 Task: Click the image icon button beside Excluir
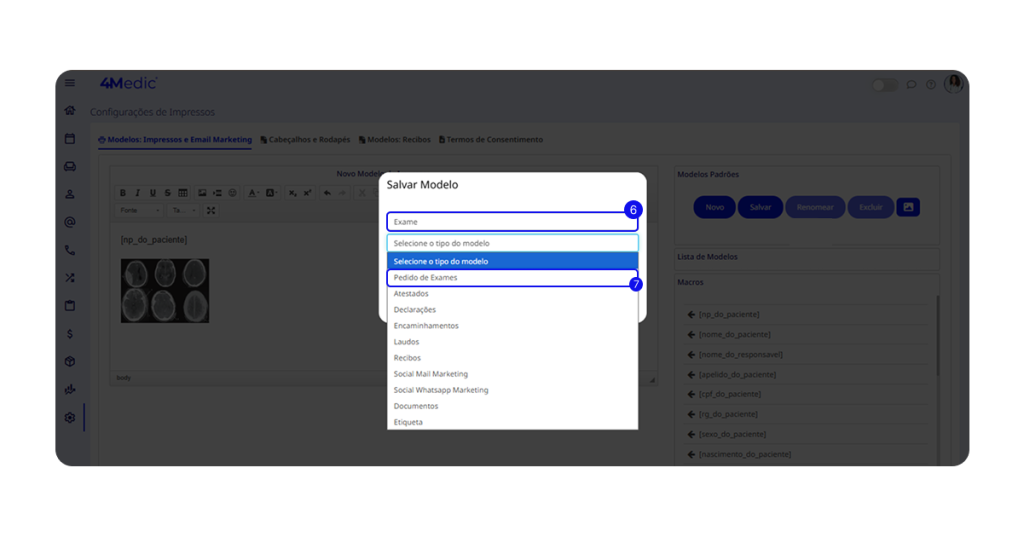pyautogui.click(x=907, y=207)
